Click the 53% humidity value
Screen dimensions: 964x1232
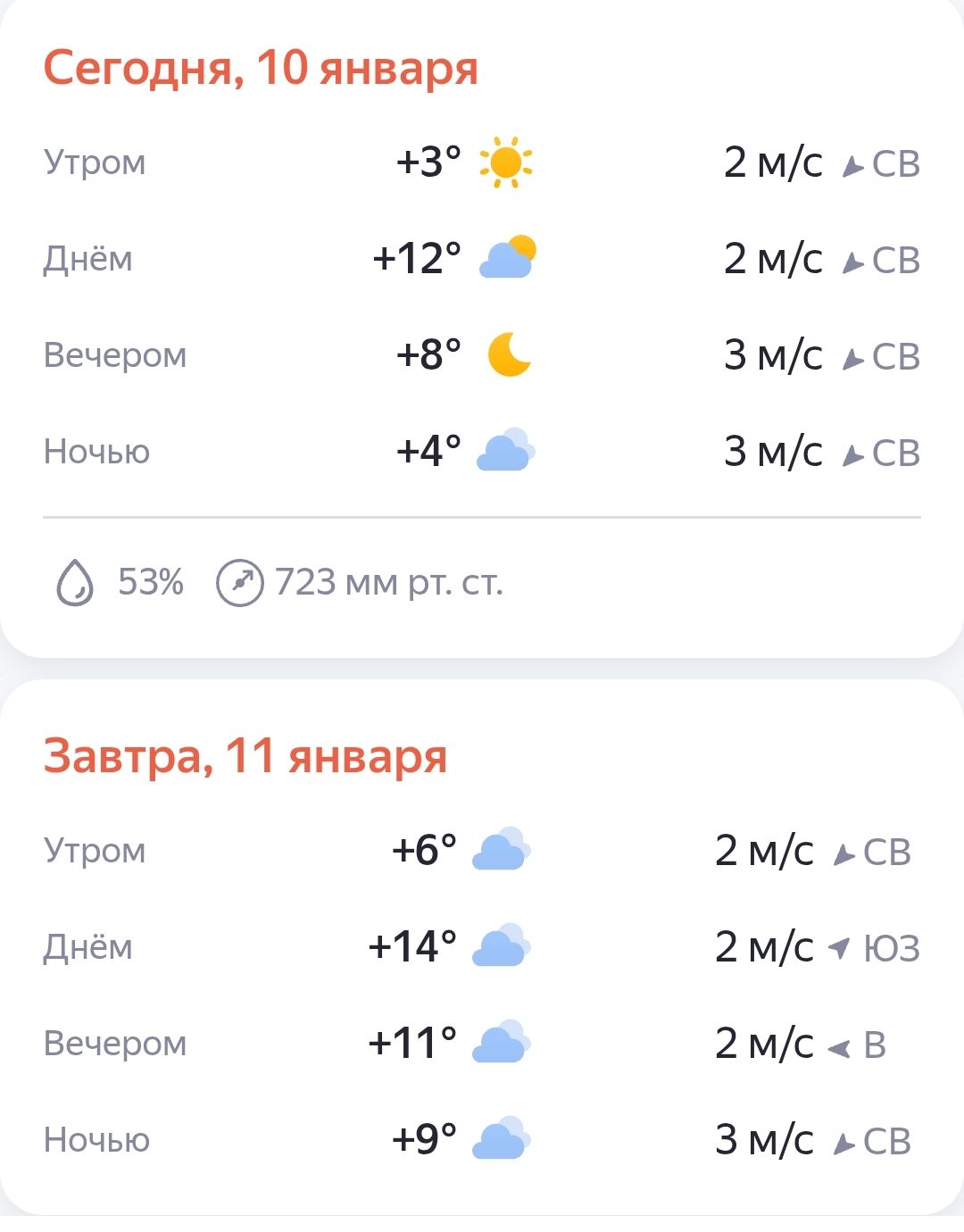(x=151, y=583)
